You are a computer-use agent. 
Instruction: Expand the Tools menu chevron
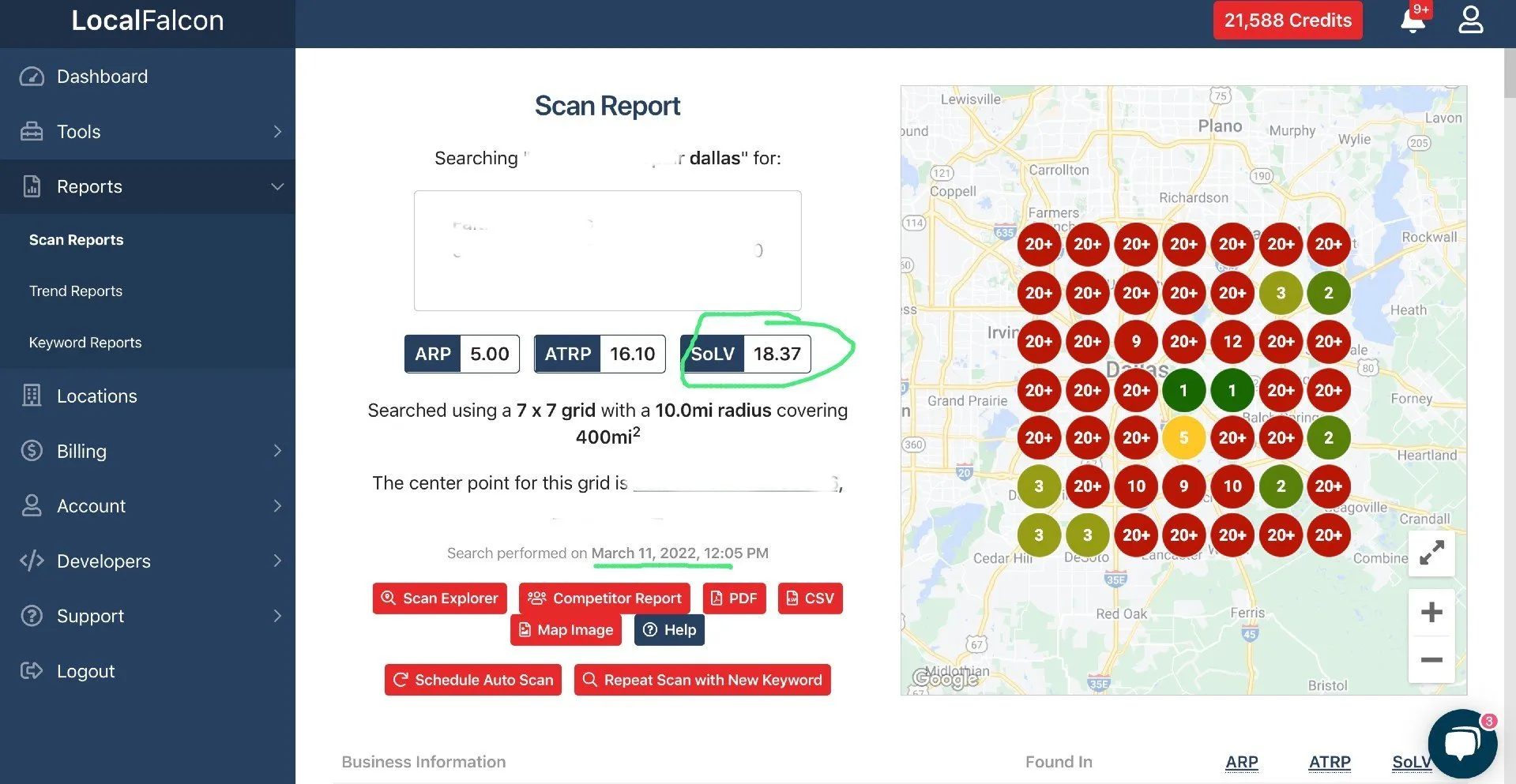[x=277, y=132]
